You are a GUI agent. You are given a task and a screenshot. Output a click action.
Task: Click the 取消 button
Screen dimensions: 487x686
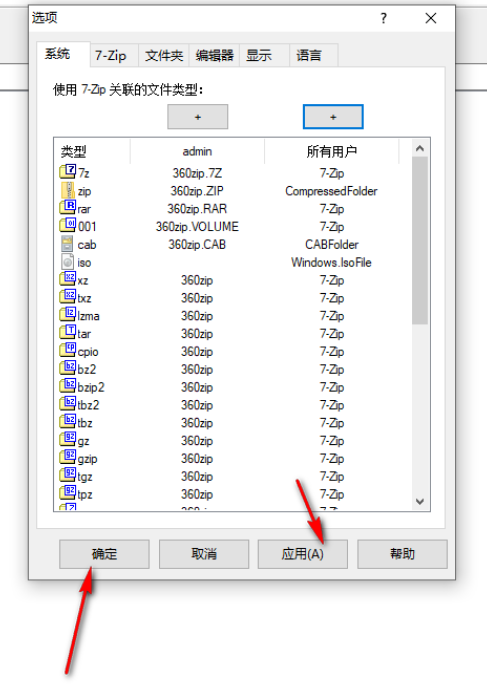pos(204,554)
